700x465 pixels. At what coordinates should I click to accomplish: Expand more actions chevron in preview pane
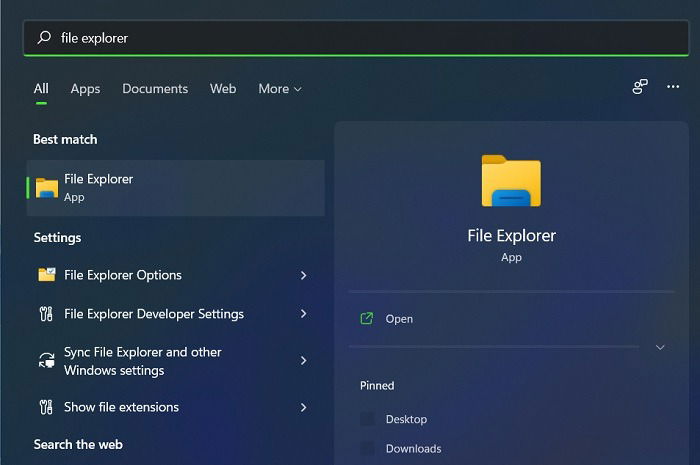[660, 347]
